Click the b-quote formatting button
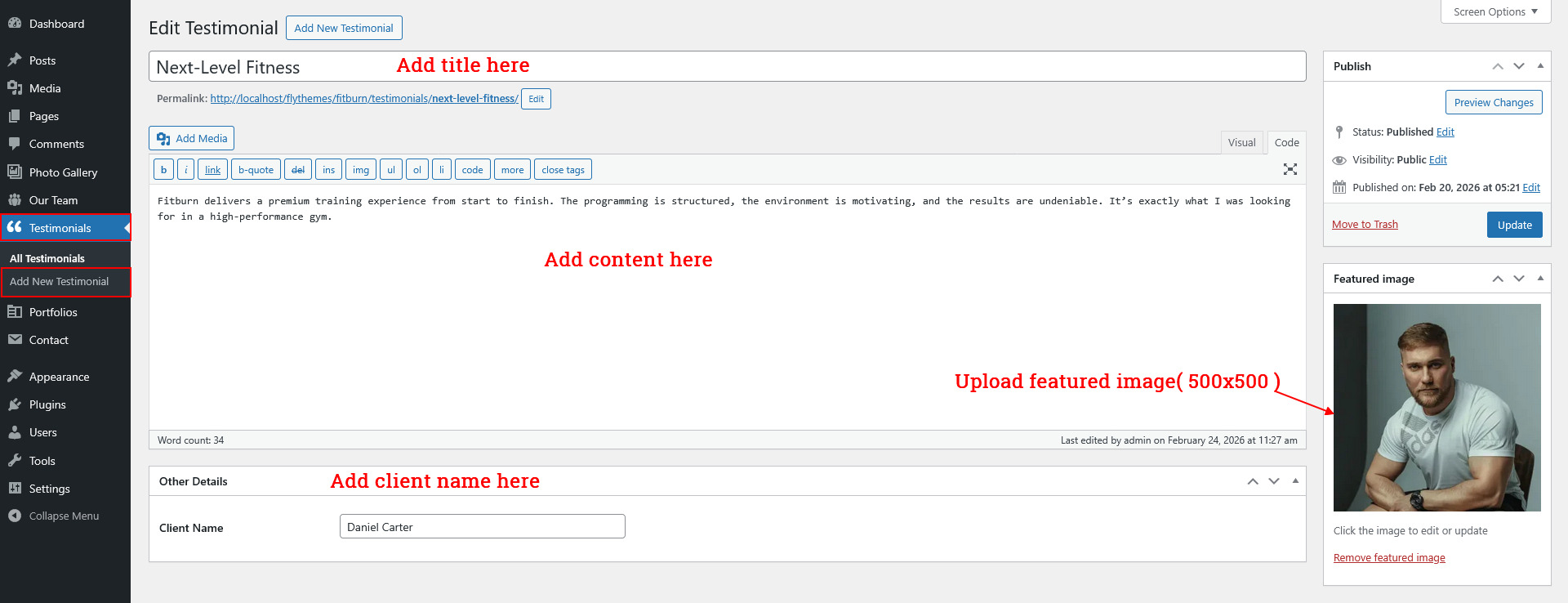 [256, 170]
